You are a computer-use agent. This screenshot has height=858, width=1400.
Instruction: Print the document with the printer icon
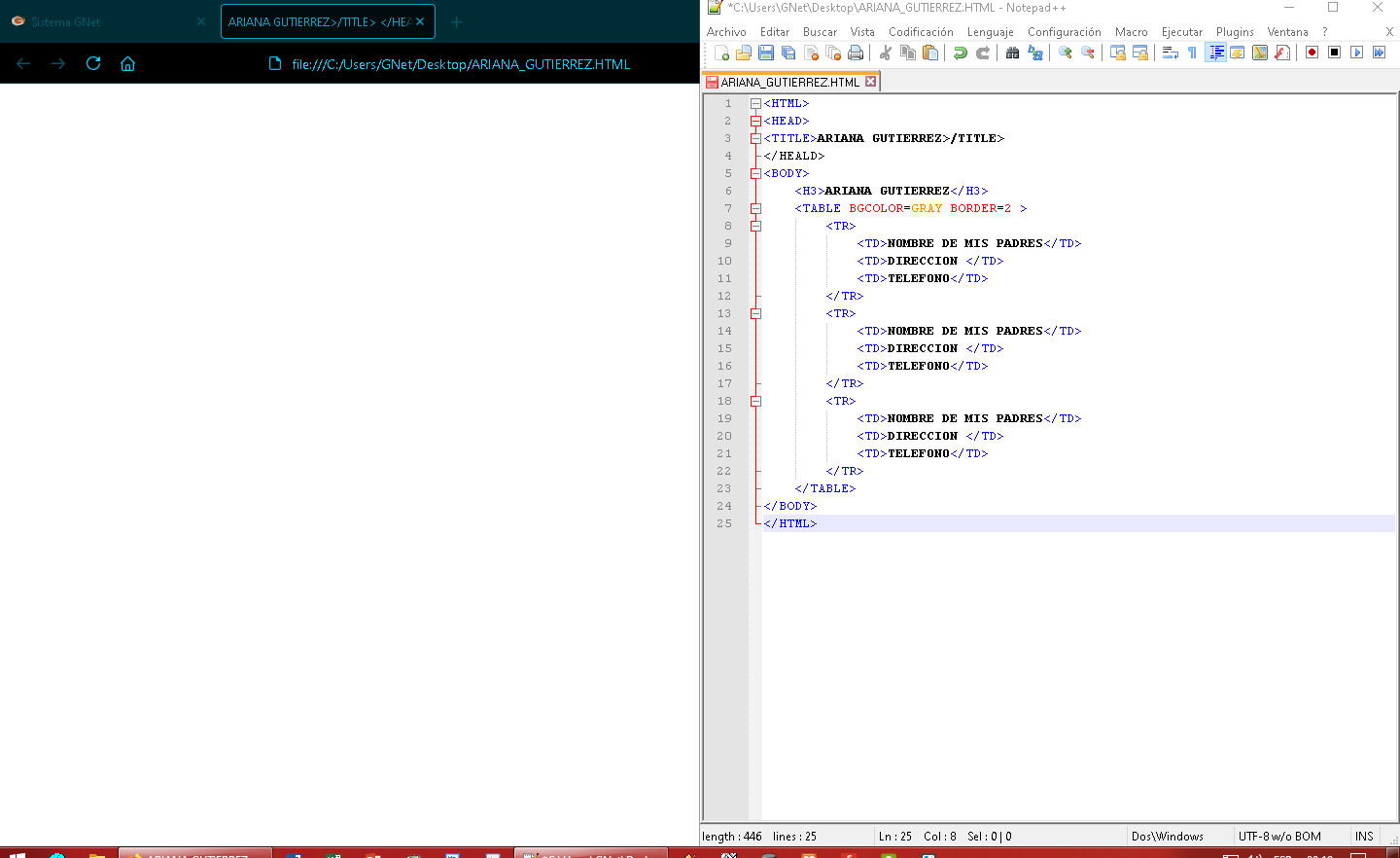(856, 53)
